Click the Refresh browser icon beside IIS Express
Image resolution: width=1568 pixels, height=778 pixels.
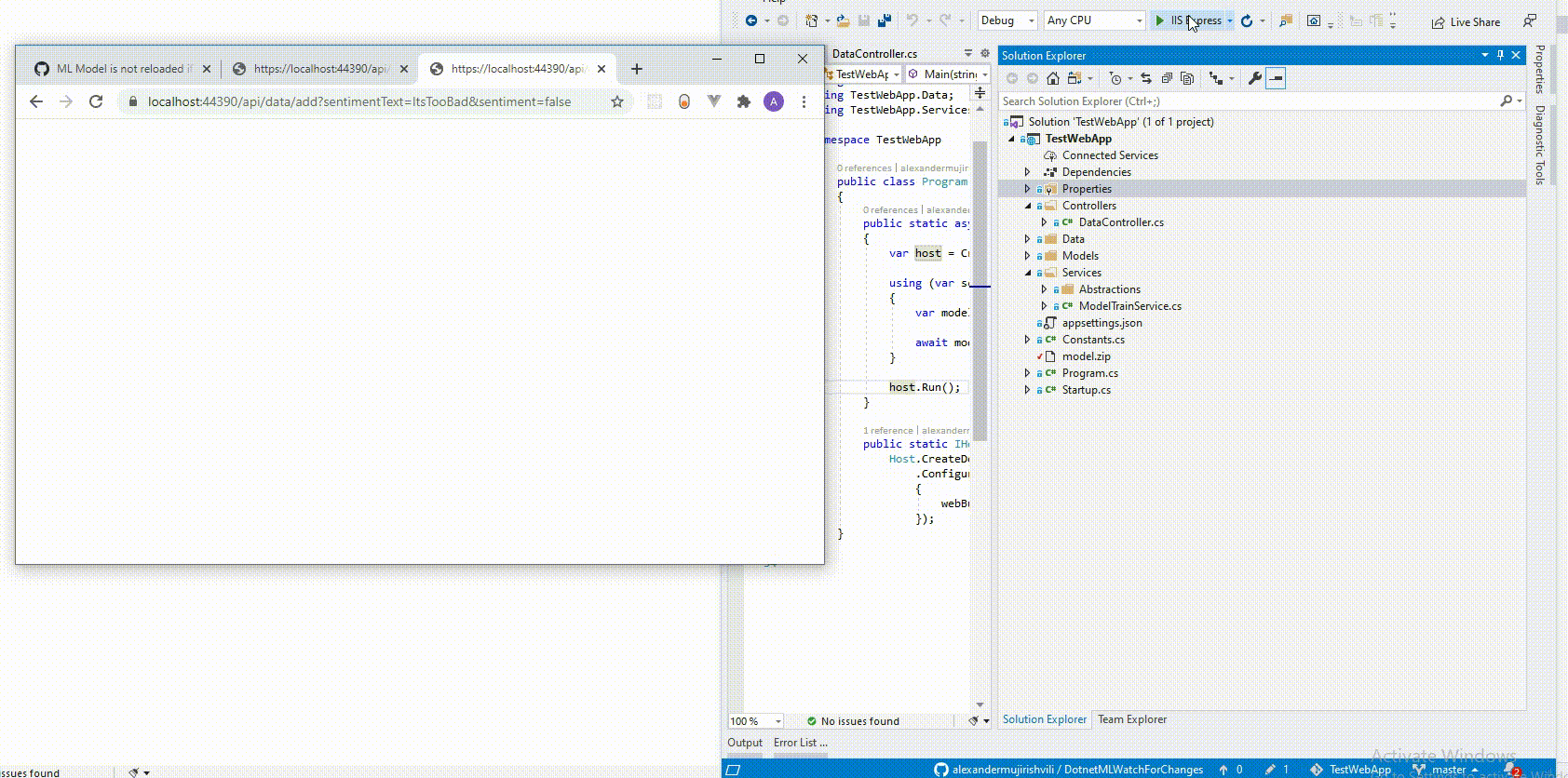tap(1247, 20)
